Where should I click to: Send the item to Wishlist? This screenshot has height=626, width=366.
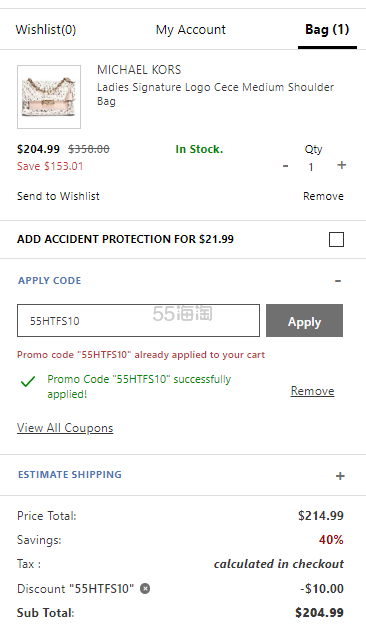pyautogui.click(x=58, y=196)
